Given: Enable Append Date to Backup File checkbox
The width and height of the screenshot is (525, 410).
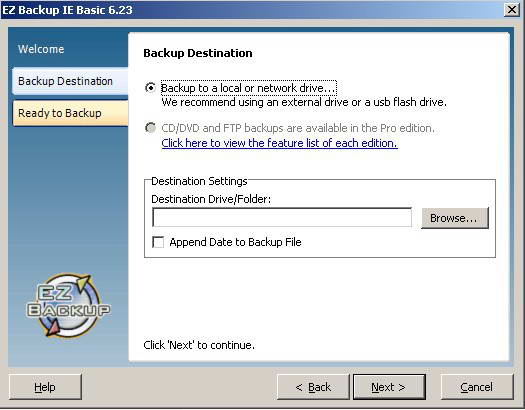Looking at the screenshot, I should click(158, 242).
